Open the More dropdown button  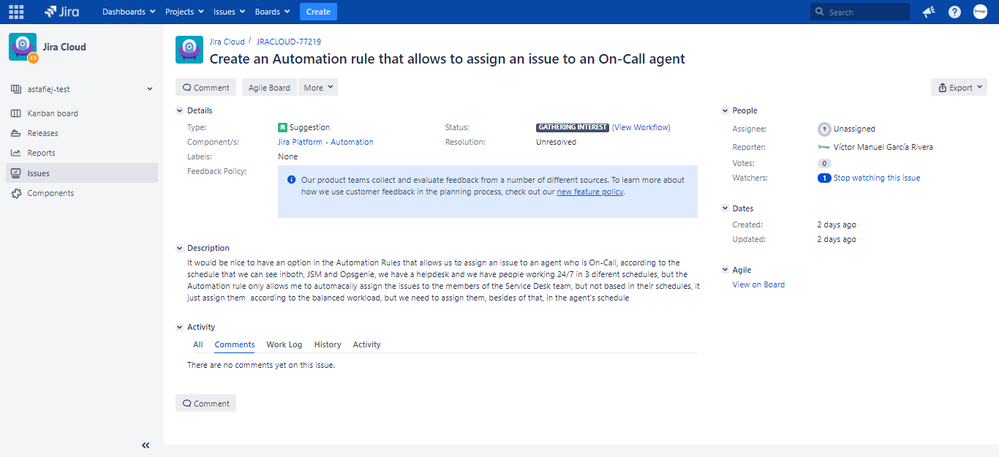tap(318, 87)
